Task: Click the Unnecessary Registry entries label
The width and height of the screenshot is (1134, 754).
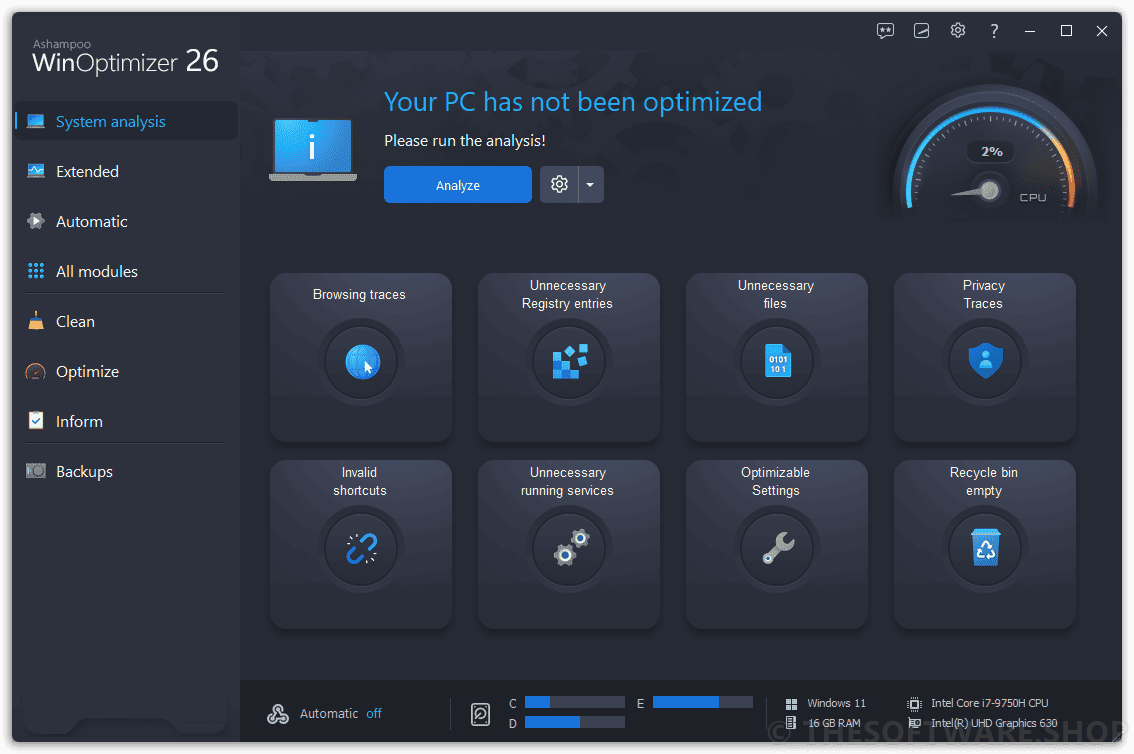Action: tap(568, 294)
